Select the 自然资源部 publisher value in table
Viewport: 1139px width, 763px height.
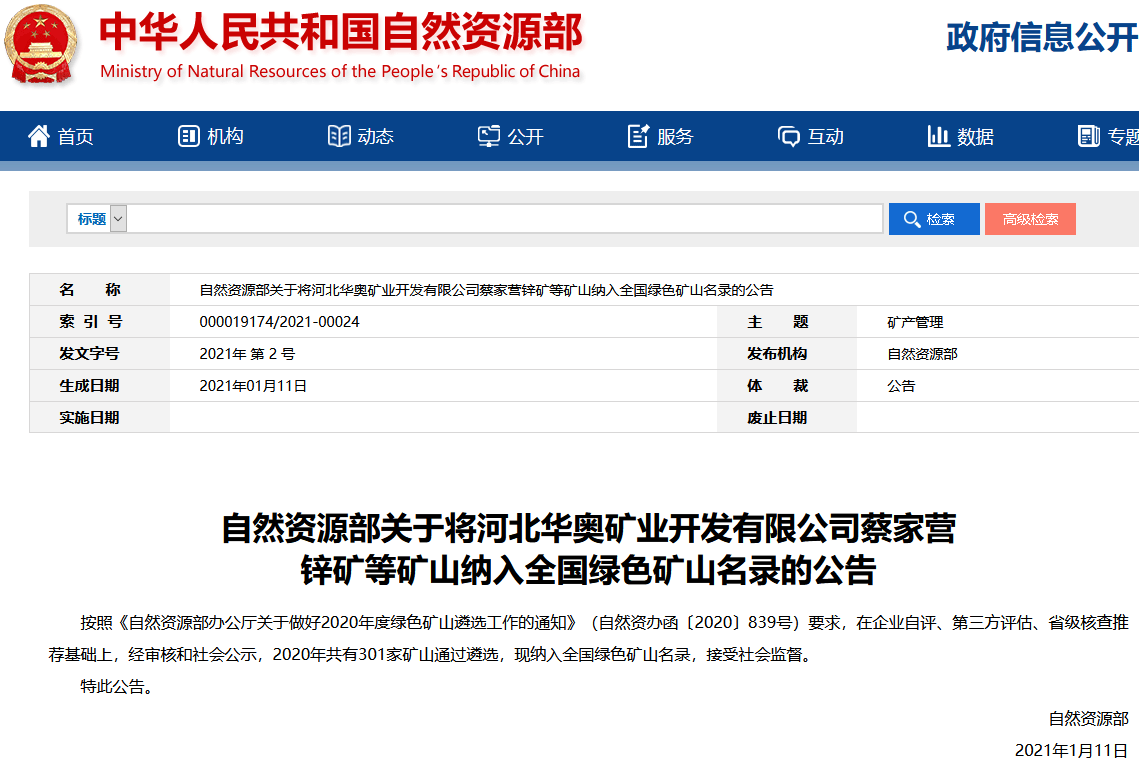(x=923, y=354)
